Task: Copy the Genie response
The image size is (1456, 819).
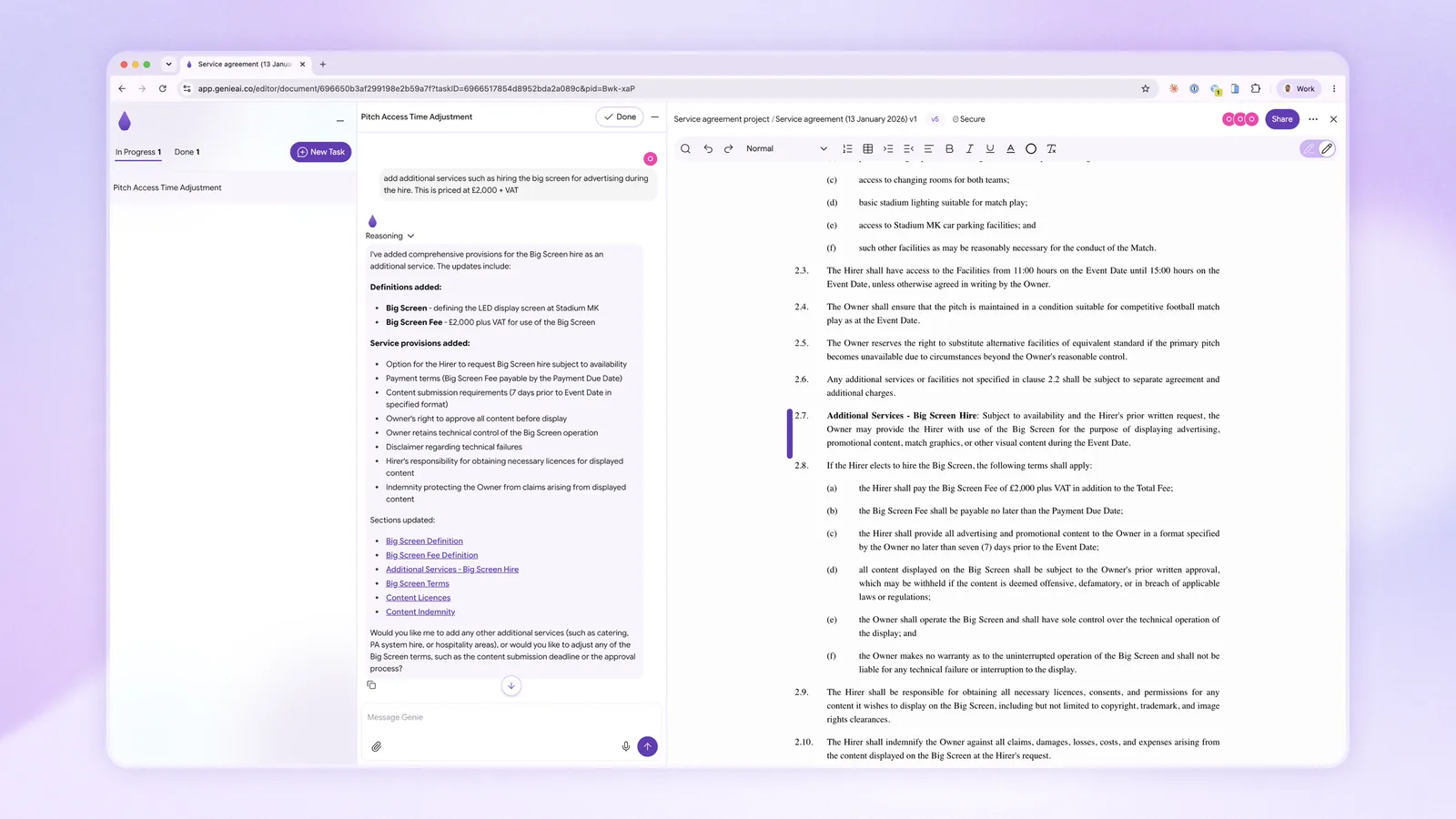Action: (x=371, y=684)
